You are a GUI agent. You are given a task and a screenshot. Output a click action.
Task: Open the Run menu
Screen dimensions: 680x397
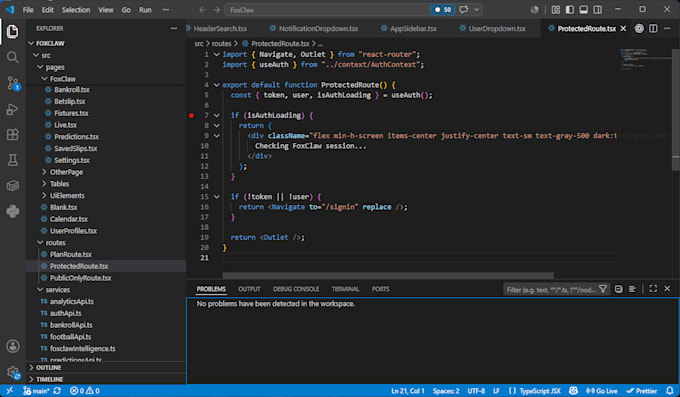click(145, 10)
